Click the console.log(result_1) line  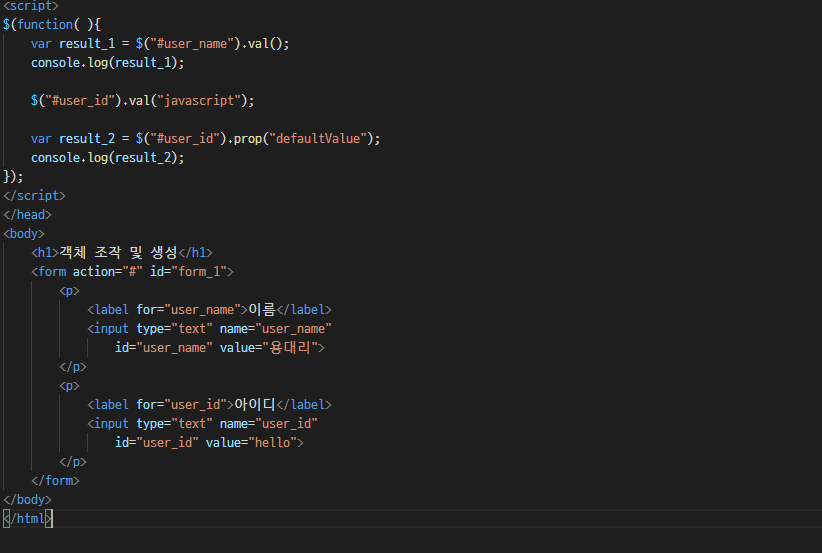tap(107, 62)
